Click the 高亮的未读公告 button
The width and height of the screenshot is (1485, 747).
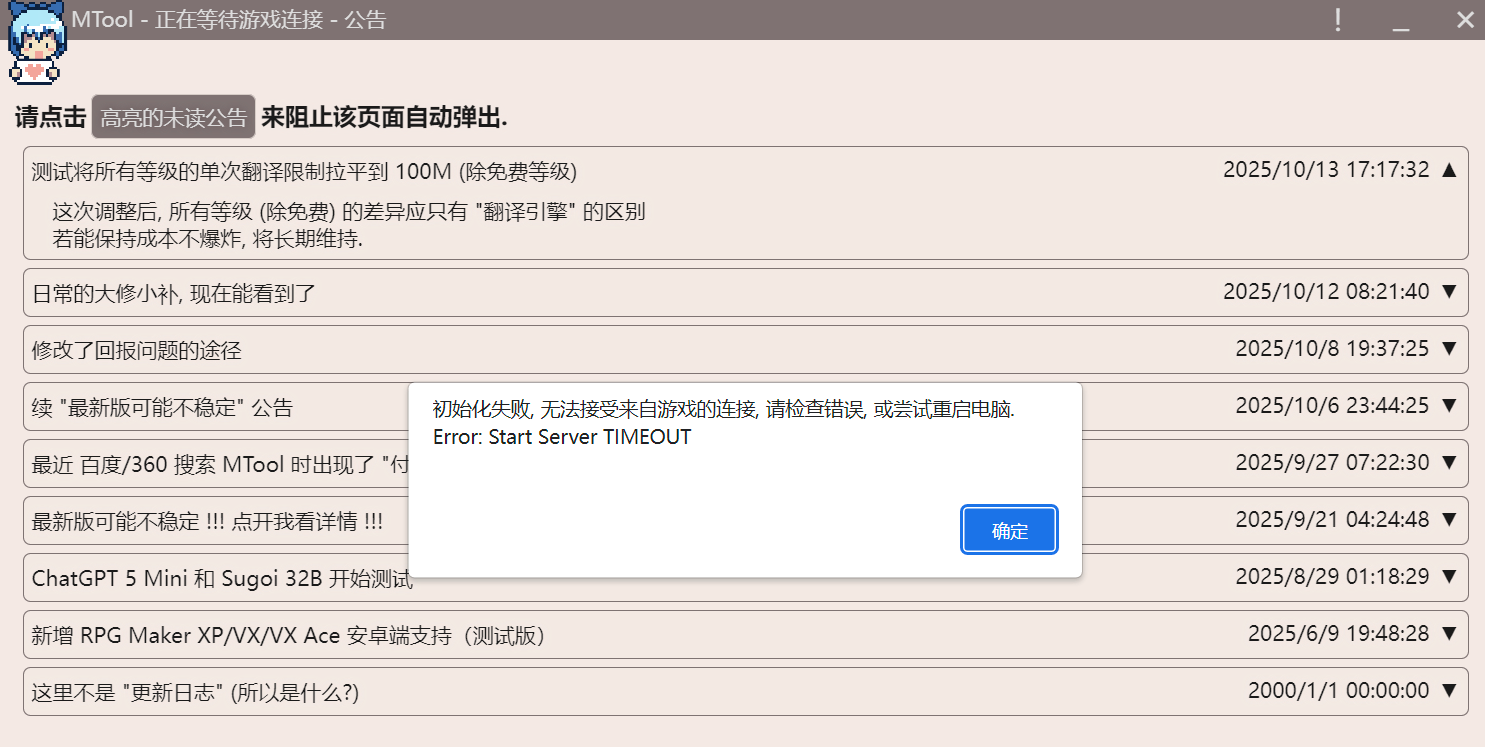pyautogui.click(x=173, y=118)
